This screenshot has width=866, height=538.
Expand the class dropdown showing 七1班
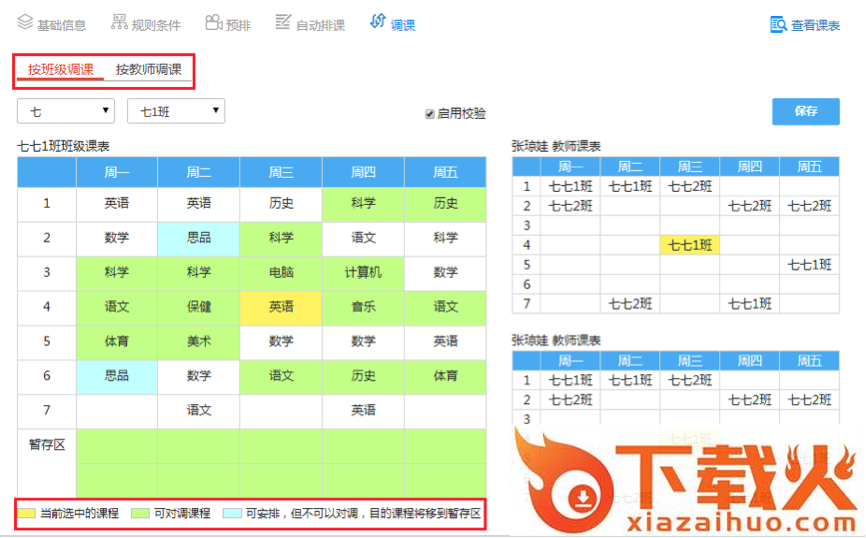tap(175, 111)
